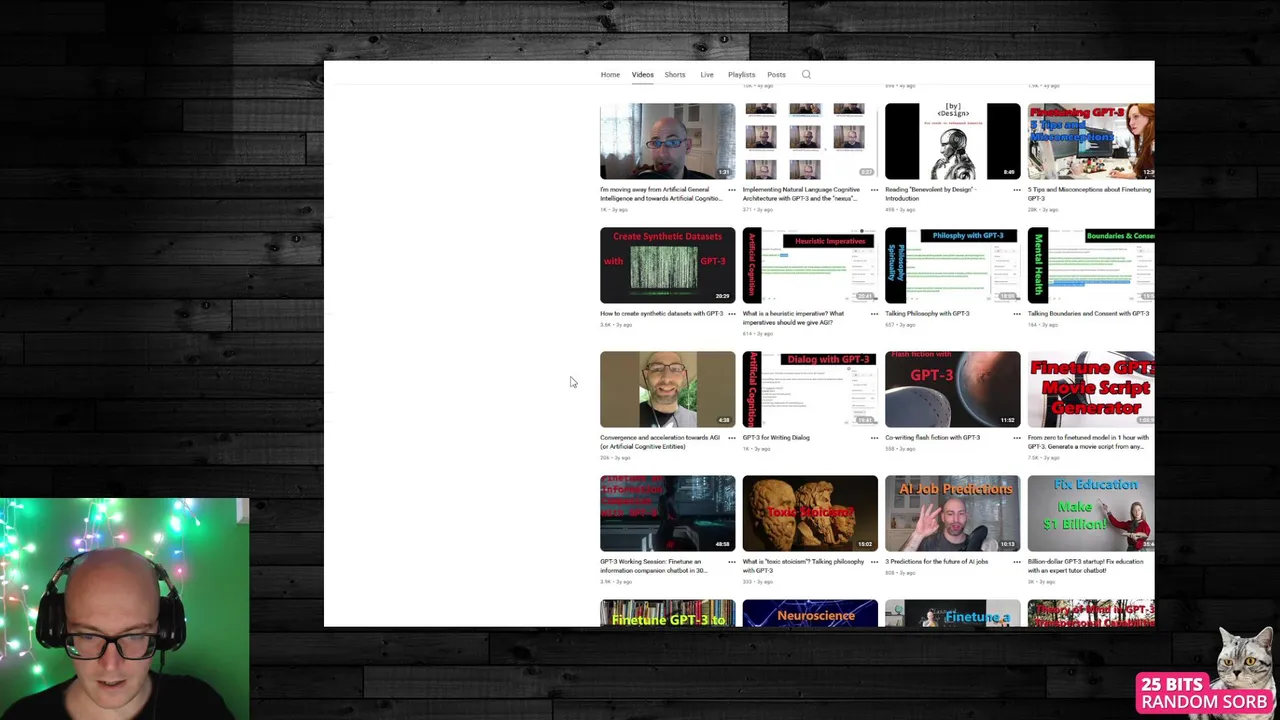The height and width of the screenshot is (720, 1280).
Task: Open title 'GPT-3 for Writing Dialog'
Action: [x=776, y=437]
